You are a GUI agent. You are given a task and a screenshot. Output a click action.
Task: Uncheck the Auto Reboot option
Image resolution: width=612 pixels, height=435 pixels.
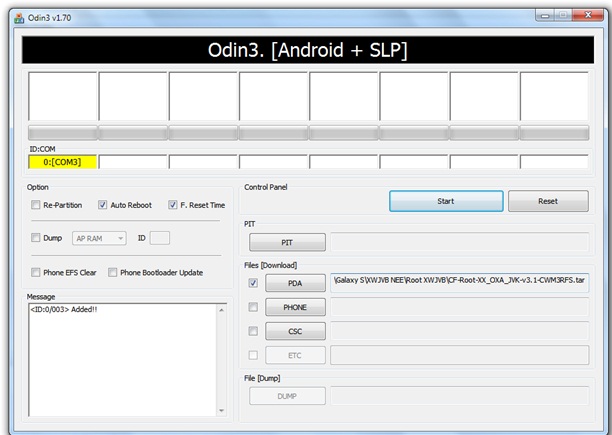coord(102,205)
